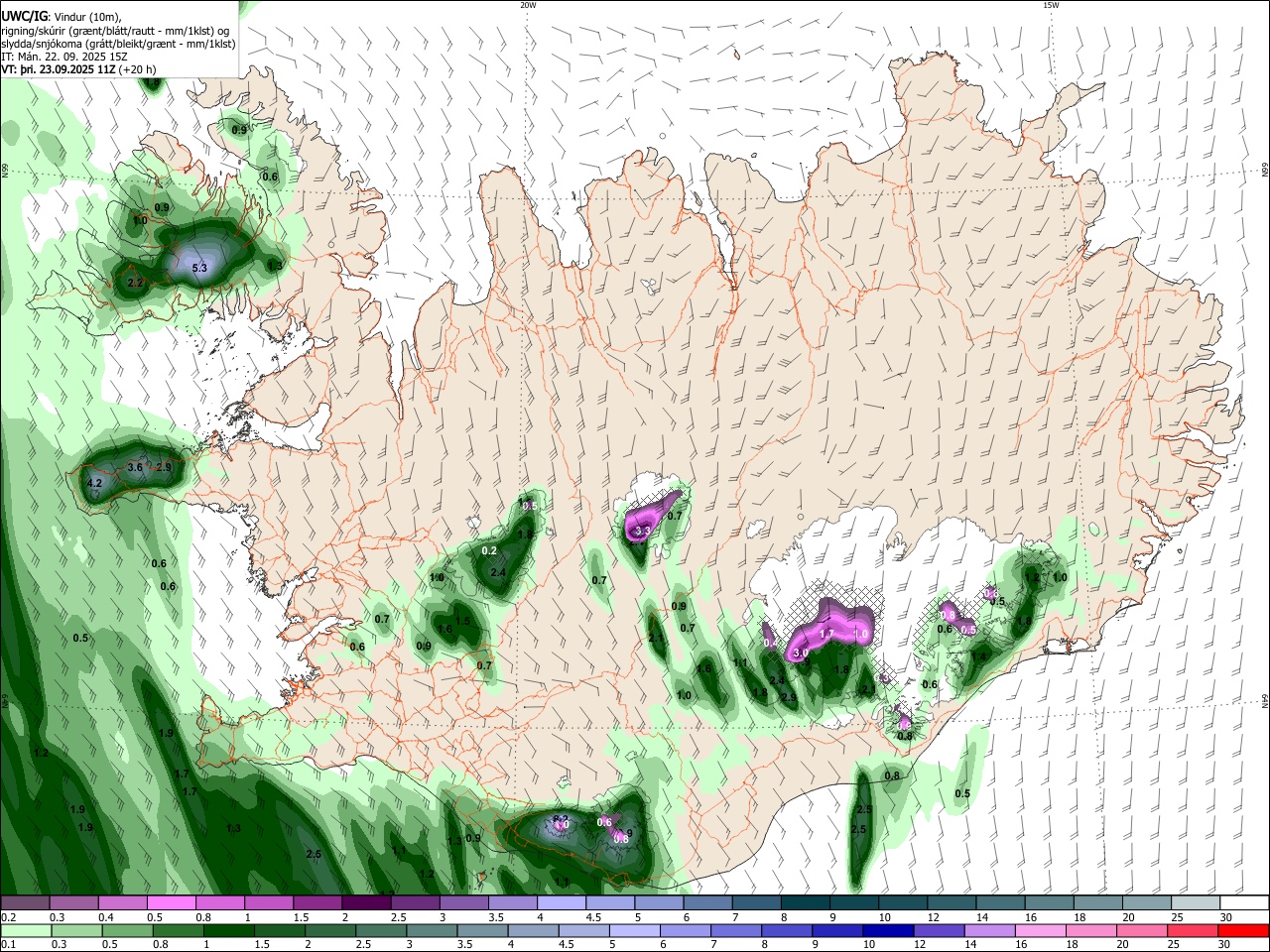Select the slate blue 6 swatch, upper legend row
The image size is (1270, 952).
tap(708, 903)
